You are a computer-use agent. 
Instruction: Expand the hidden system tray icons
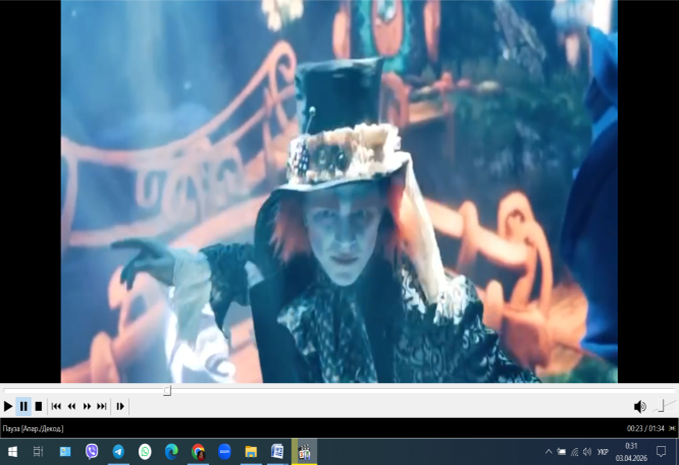point(548,452)
